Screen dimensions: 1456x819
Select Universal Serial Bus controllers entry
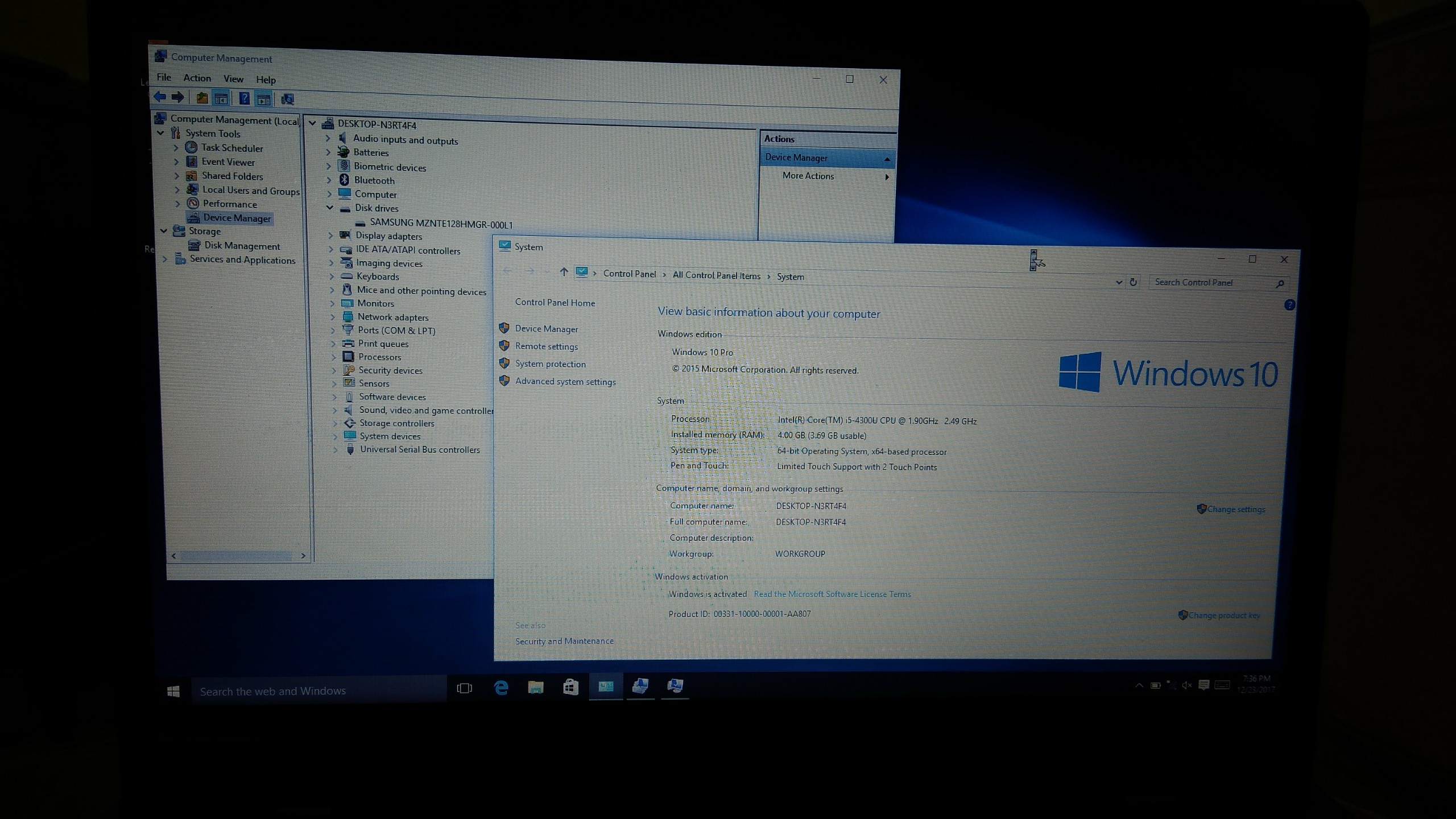click(420, 449)
